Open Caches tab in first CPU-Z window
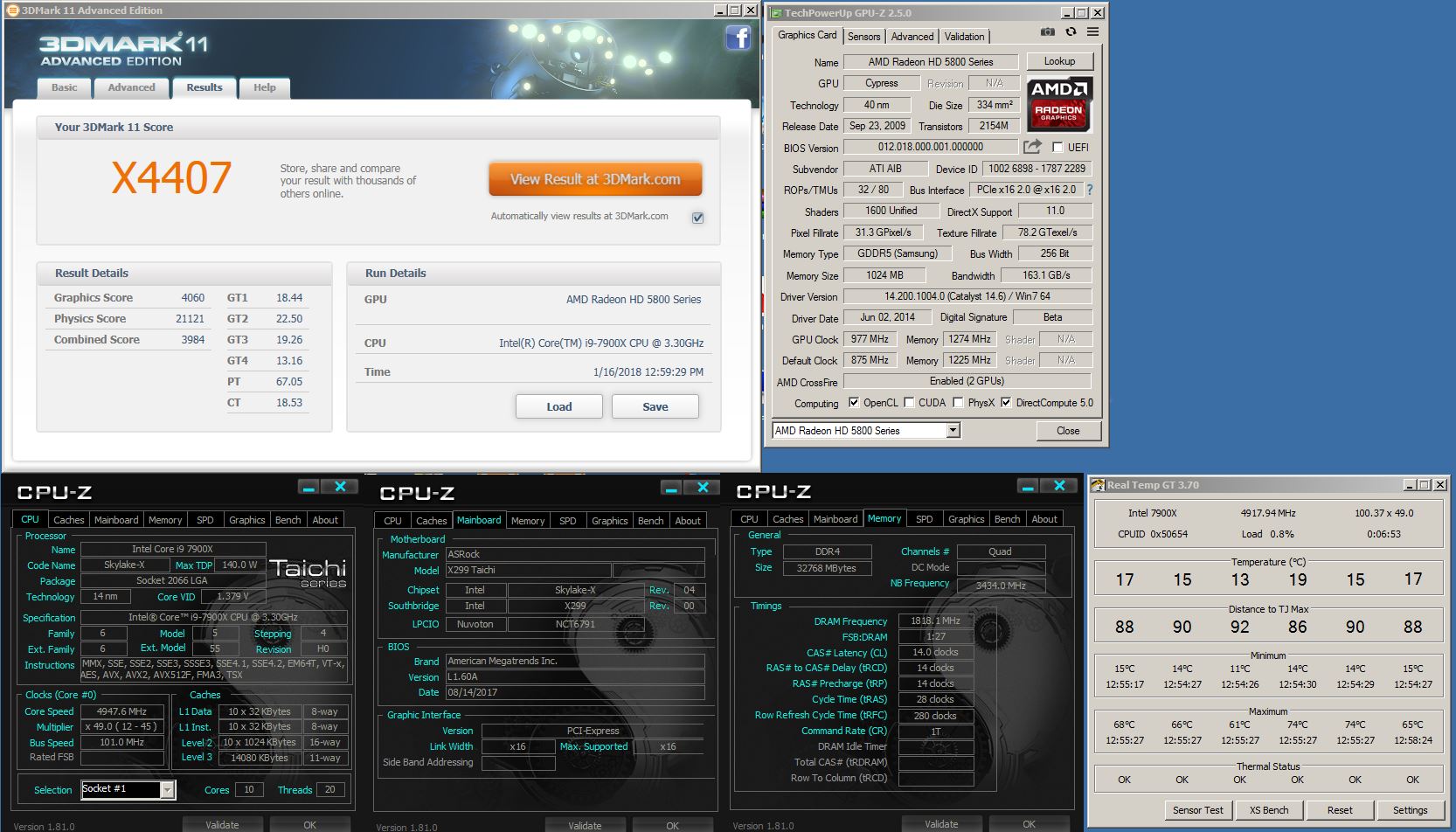Viewport: 1456px width, 832px height. point(69,519)
